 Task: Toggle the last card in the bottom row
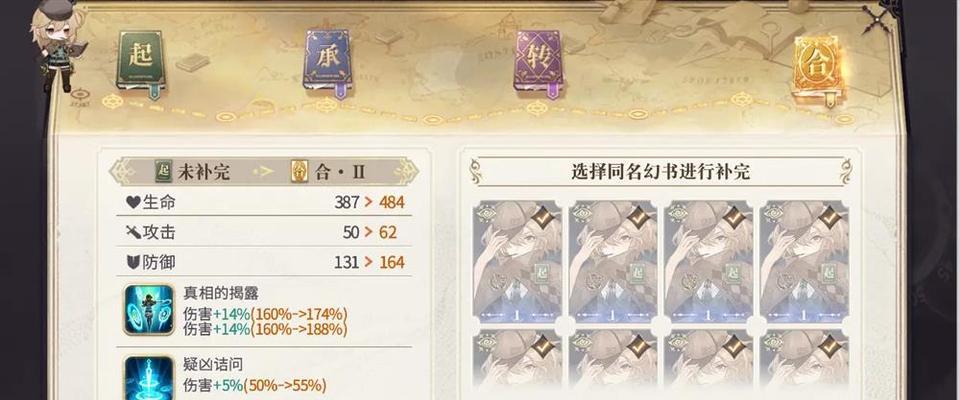pyautogui.click(x=804, y=361)
